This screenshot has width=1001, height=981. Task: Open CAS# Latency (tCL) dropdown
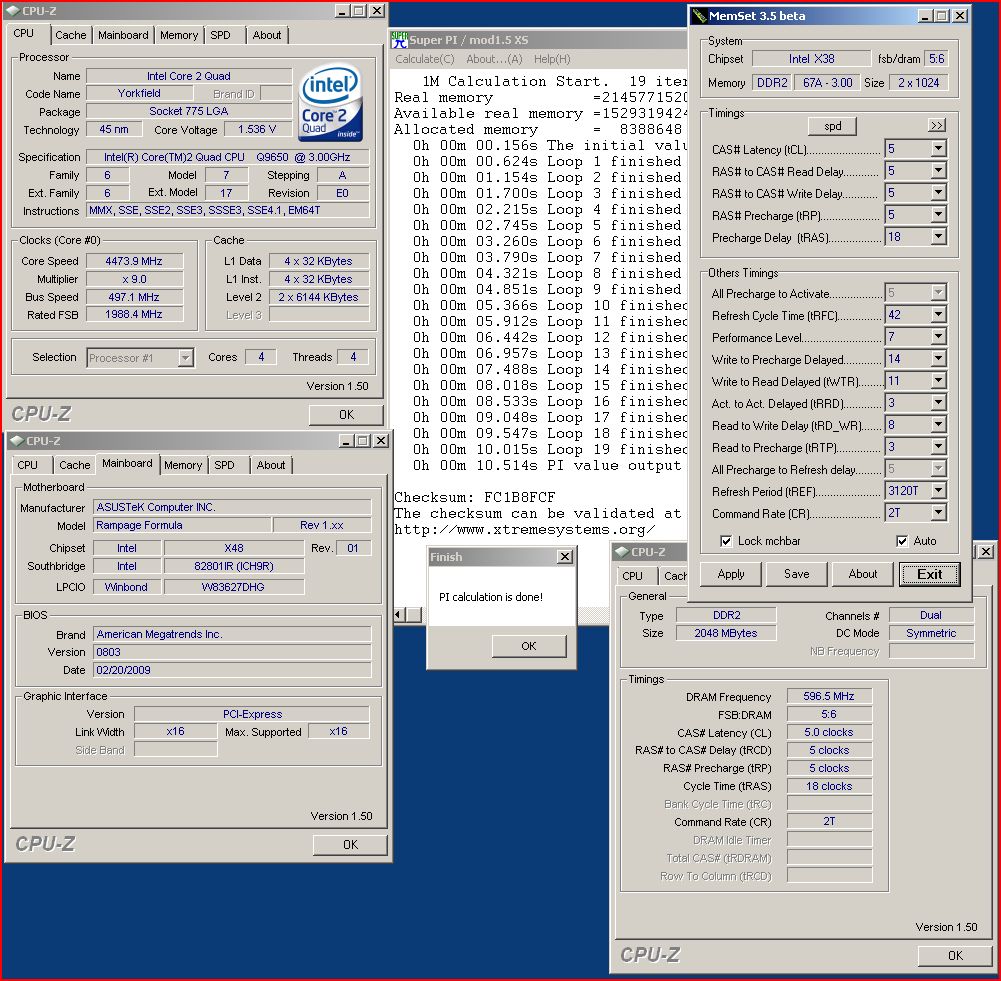click(938, 149)
